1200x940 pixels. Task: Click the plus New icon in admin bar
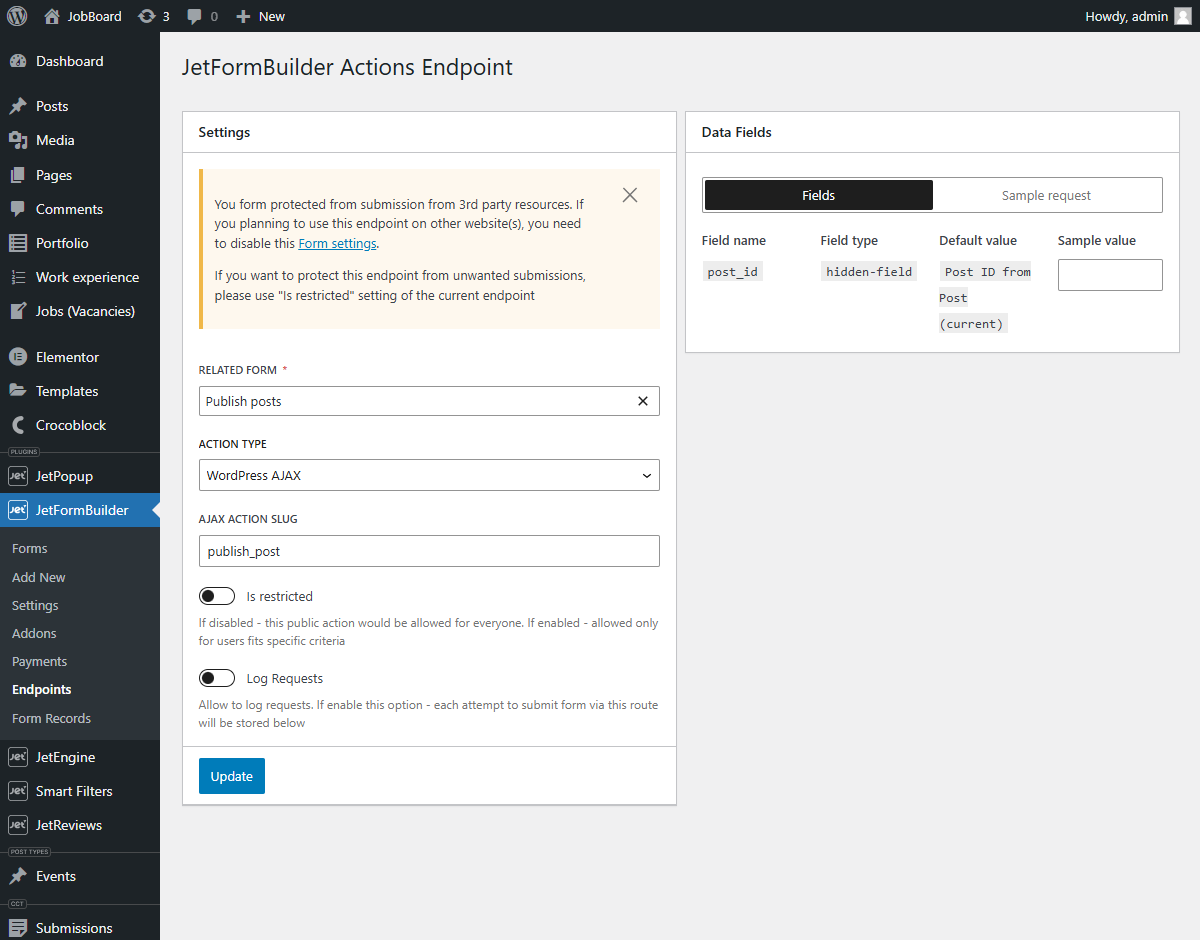243,16
